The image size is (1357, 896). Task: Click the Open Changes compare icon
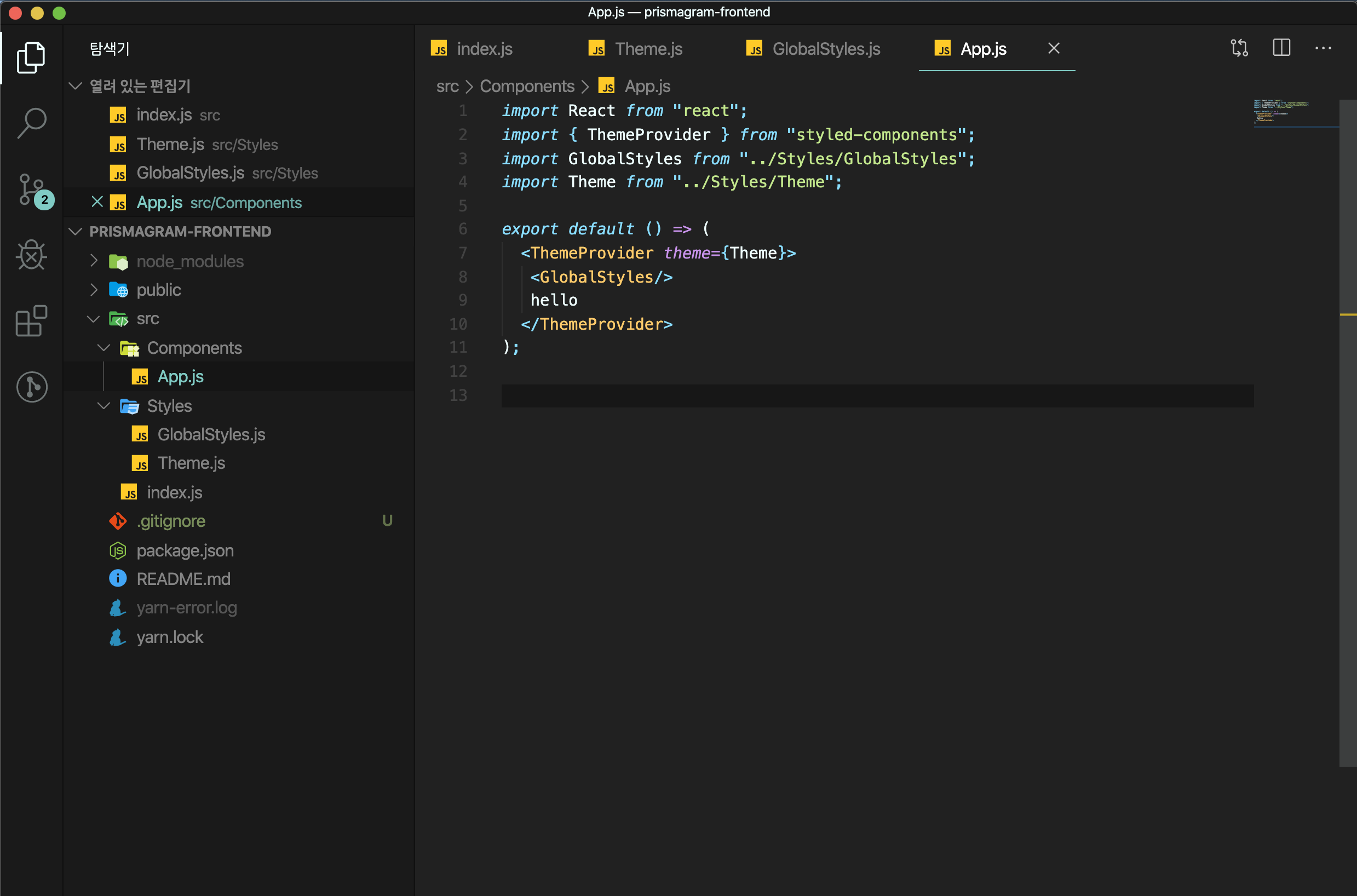coord(1239,49)
